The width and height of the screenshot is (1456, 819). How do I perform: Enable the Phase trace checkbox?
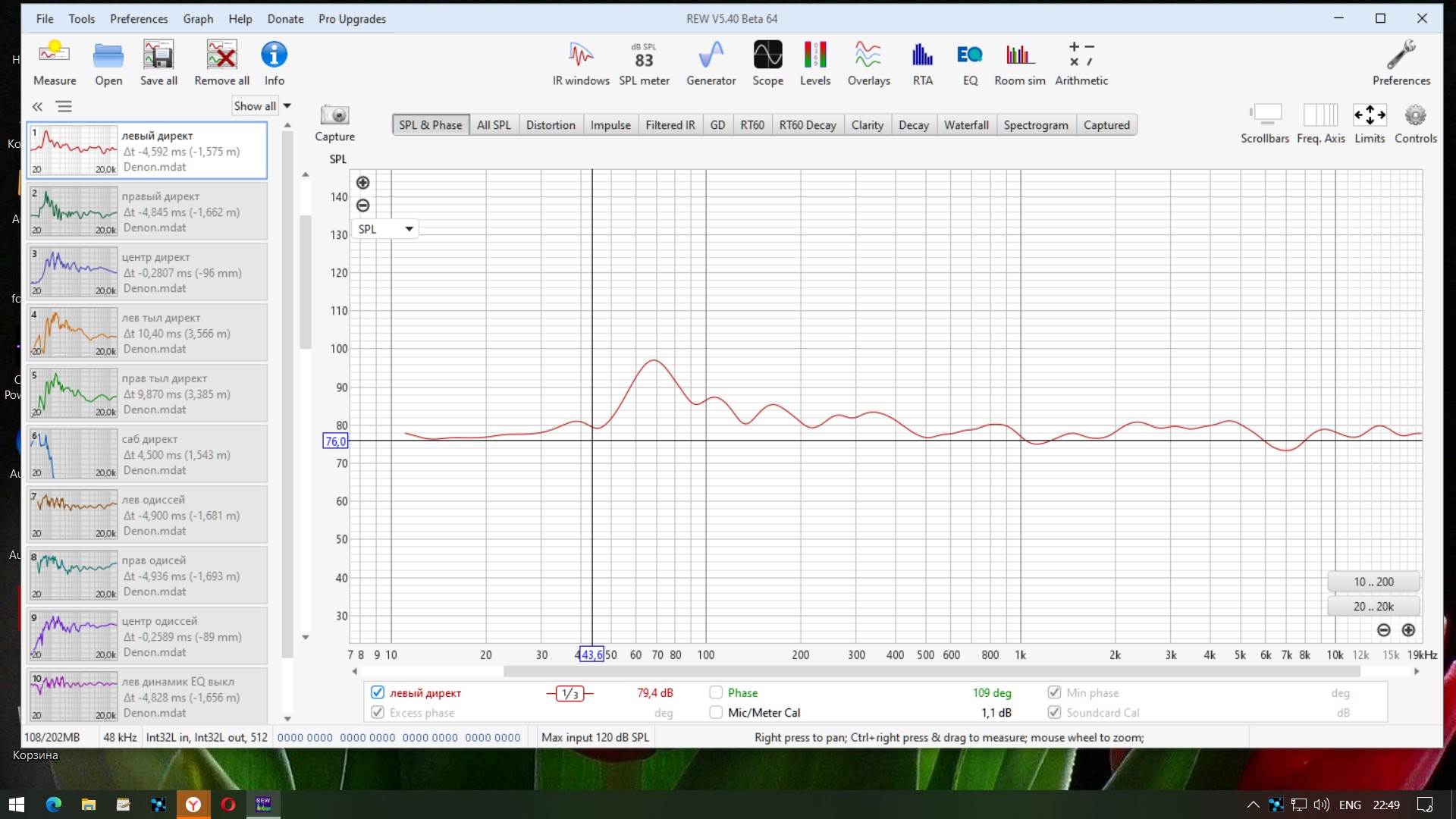point(716,692)
